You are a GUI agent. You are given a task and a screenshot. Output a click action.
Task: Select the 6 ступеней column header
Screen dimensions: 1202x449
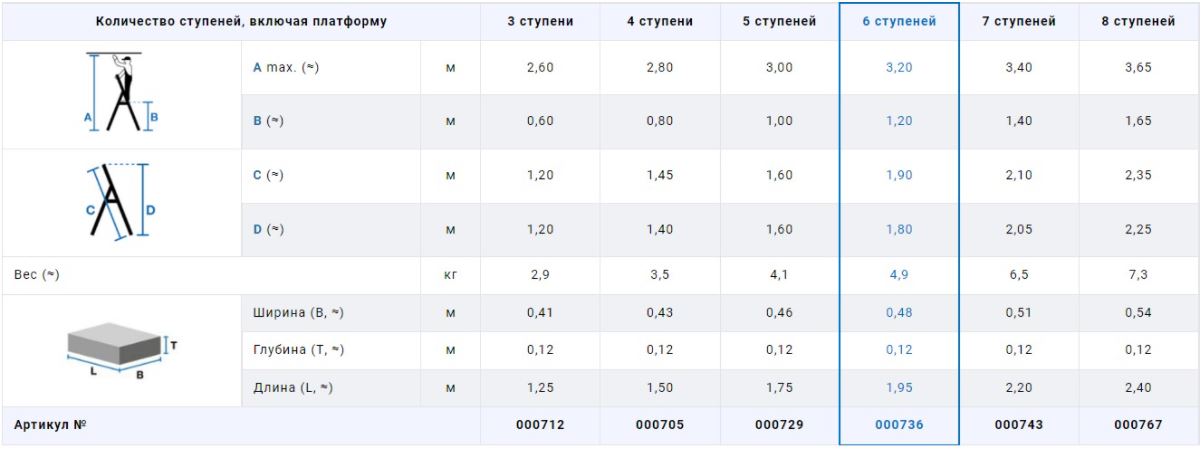[899, 21]
